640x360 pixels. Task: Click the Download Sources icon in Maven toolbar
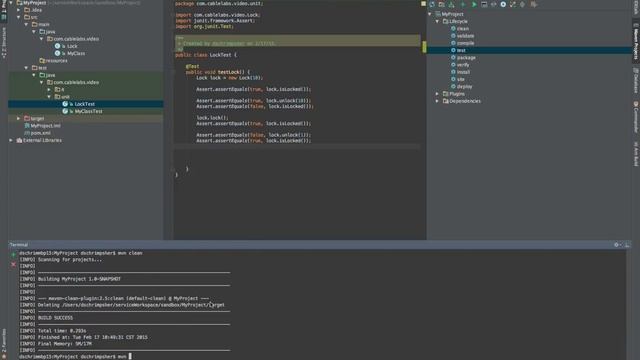[x=451, y=4]
